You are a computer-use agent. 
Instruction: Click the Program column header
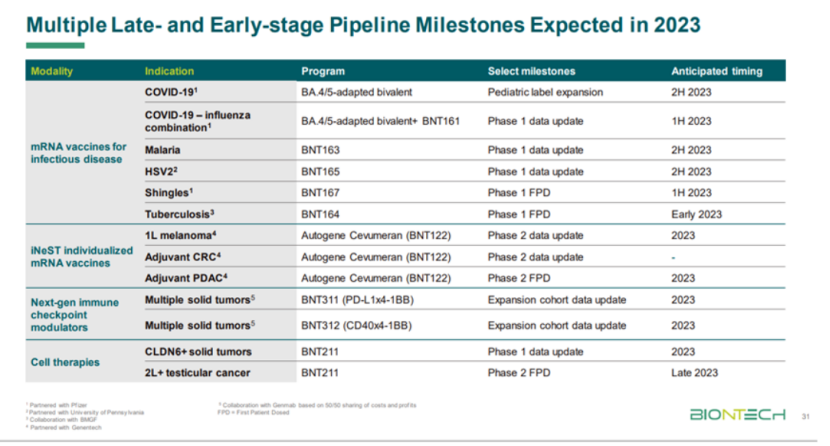point(323,71)
